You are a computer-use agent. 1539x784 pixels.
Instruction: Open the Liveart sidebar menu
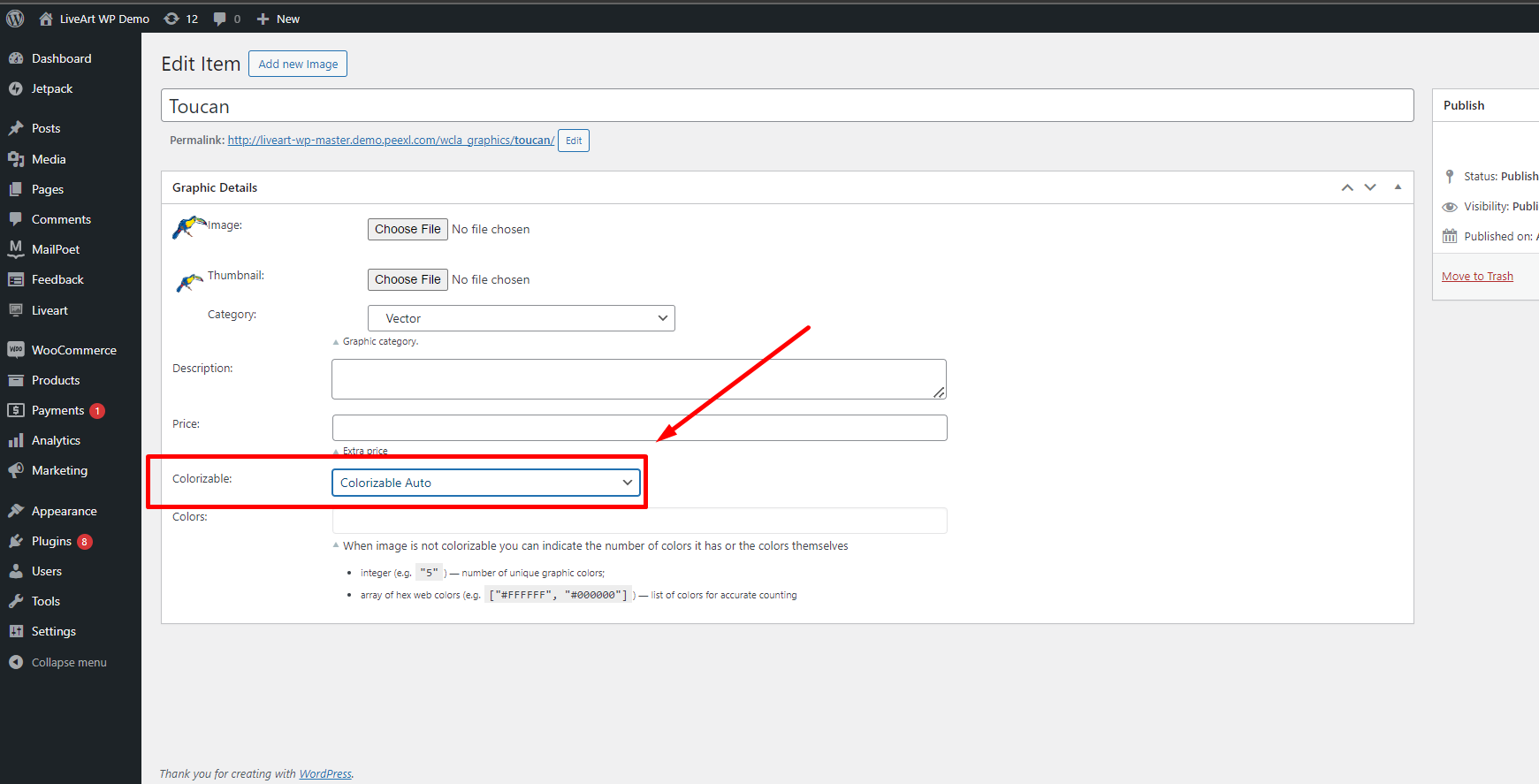coord(50,310)
